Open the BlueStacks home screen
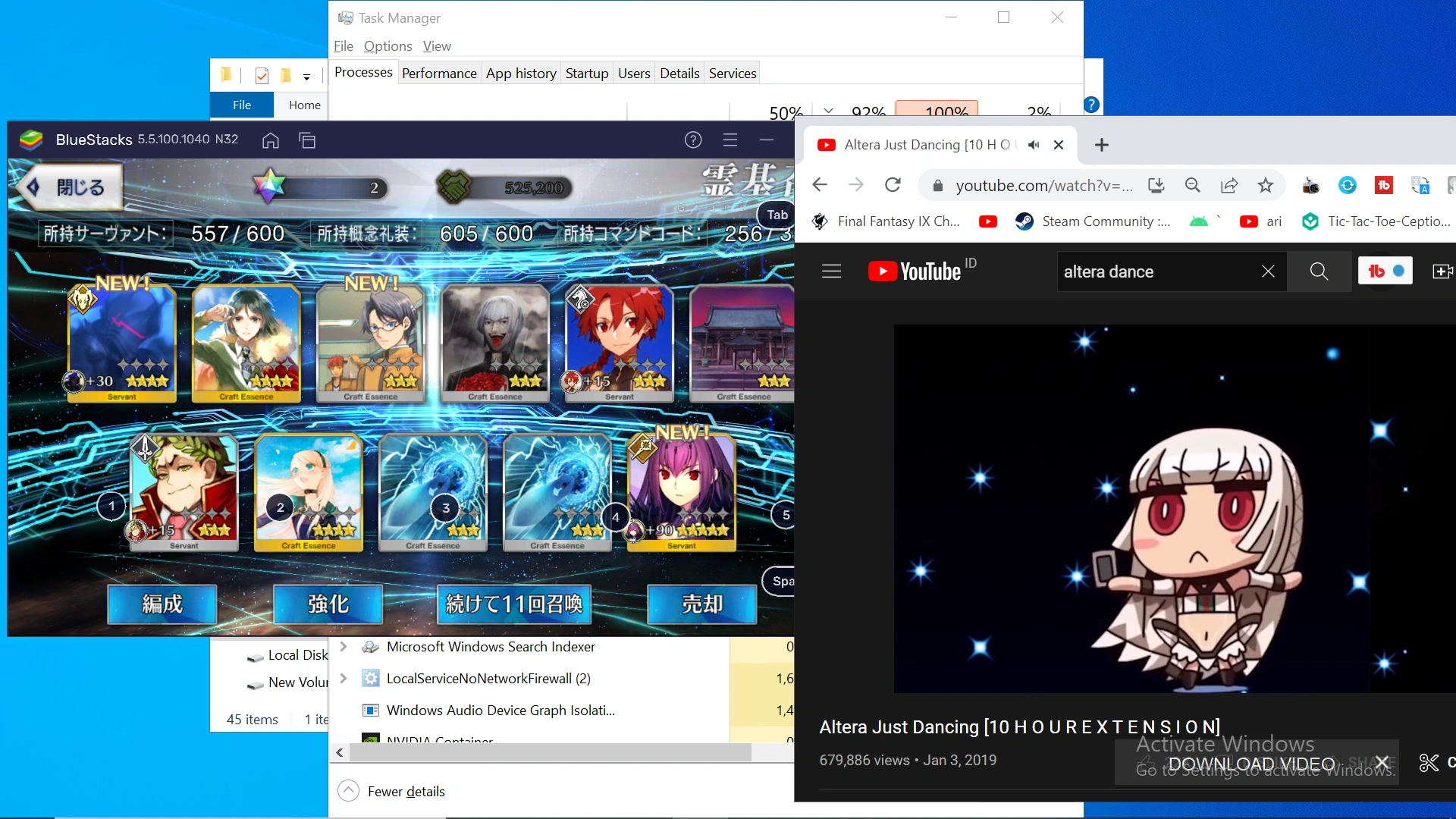This screenshot has height=819, width=1456. (270, 140)
